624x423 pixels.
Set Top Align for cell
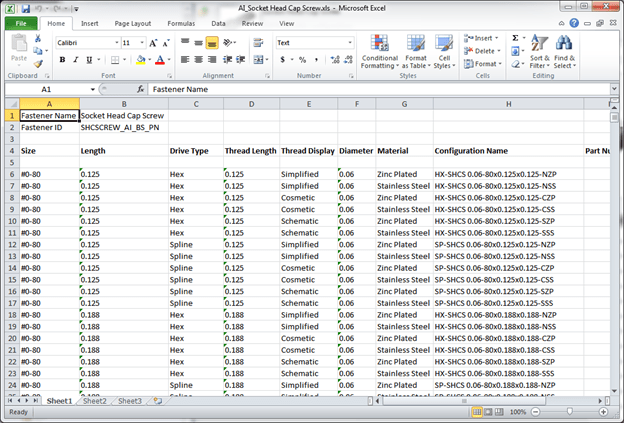(185, 42)
